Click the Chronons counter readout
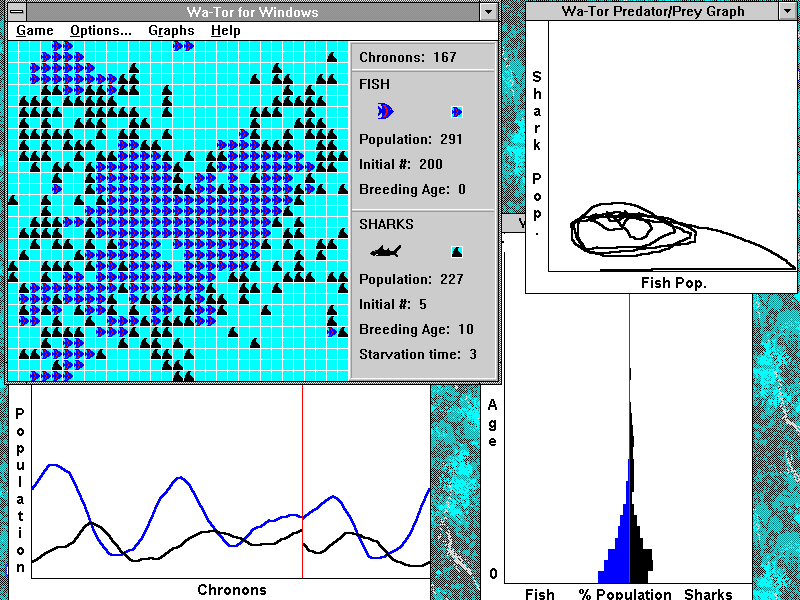This screenshot has width=800, height=600. coord(407,57)
